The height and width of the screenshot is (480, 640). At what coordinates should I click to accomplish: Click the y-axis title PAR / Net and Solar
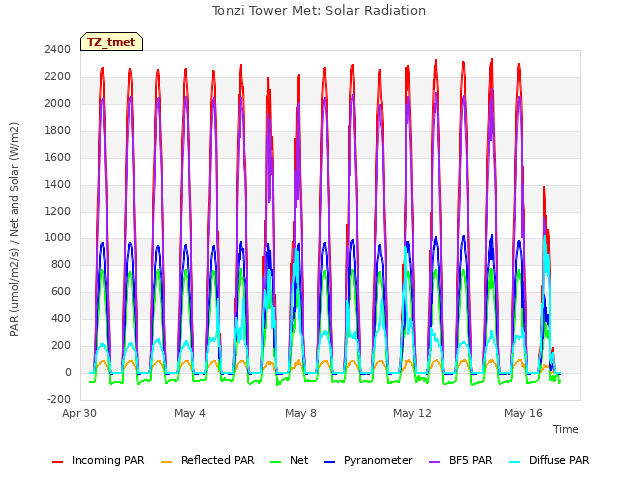point(14,229)
